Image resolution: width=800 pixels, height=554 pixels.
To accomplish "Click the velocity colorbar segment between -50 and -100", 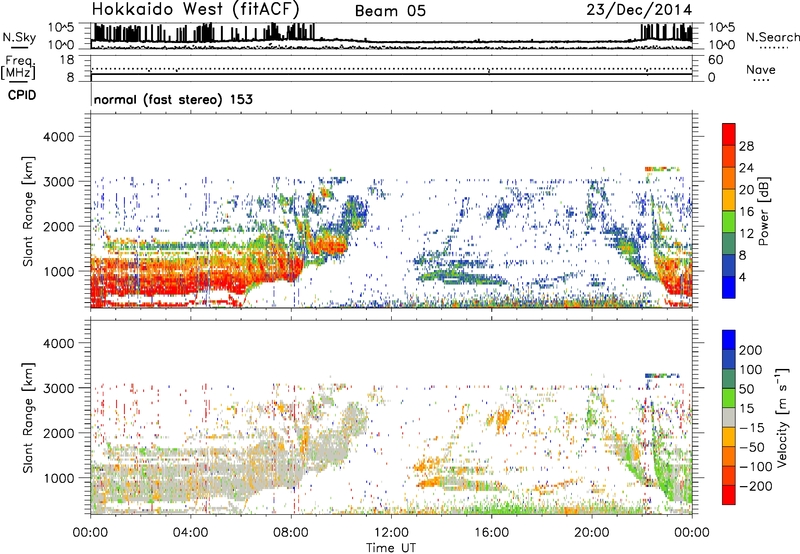I will click(729, 456).
